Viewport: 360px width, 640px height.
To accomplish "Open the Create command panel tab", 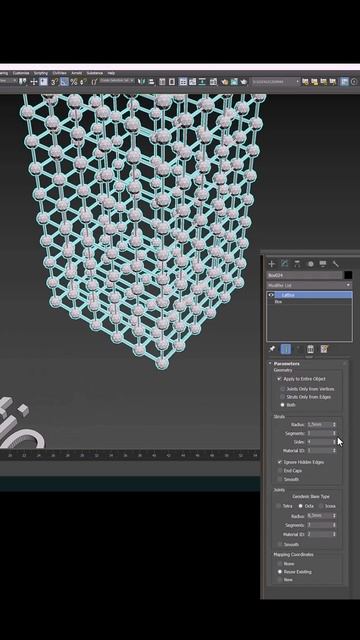I will 271,264.
